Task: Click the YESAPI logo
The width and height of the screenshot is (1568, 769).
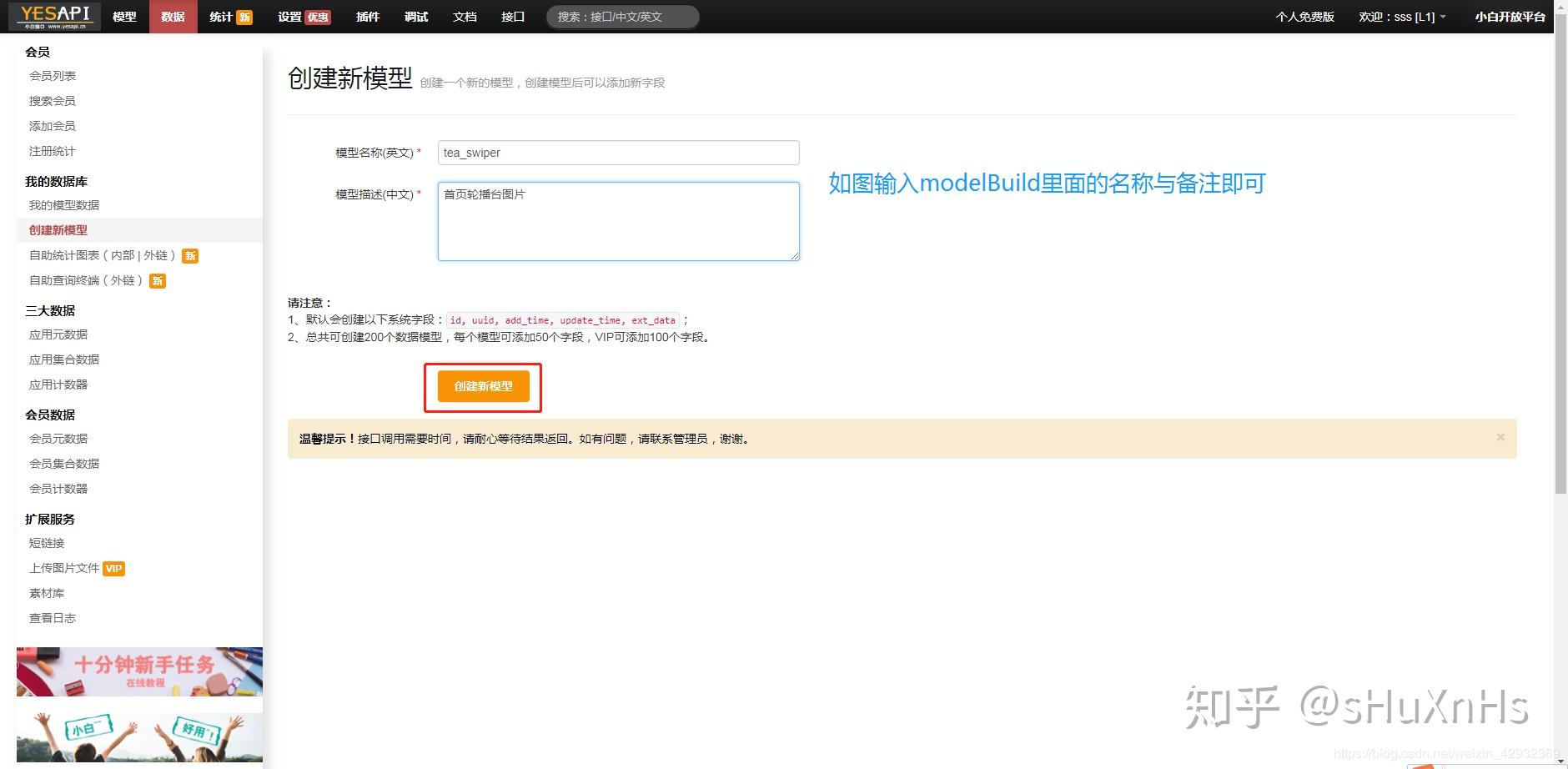Action: [55, 16]
